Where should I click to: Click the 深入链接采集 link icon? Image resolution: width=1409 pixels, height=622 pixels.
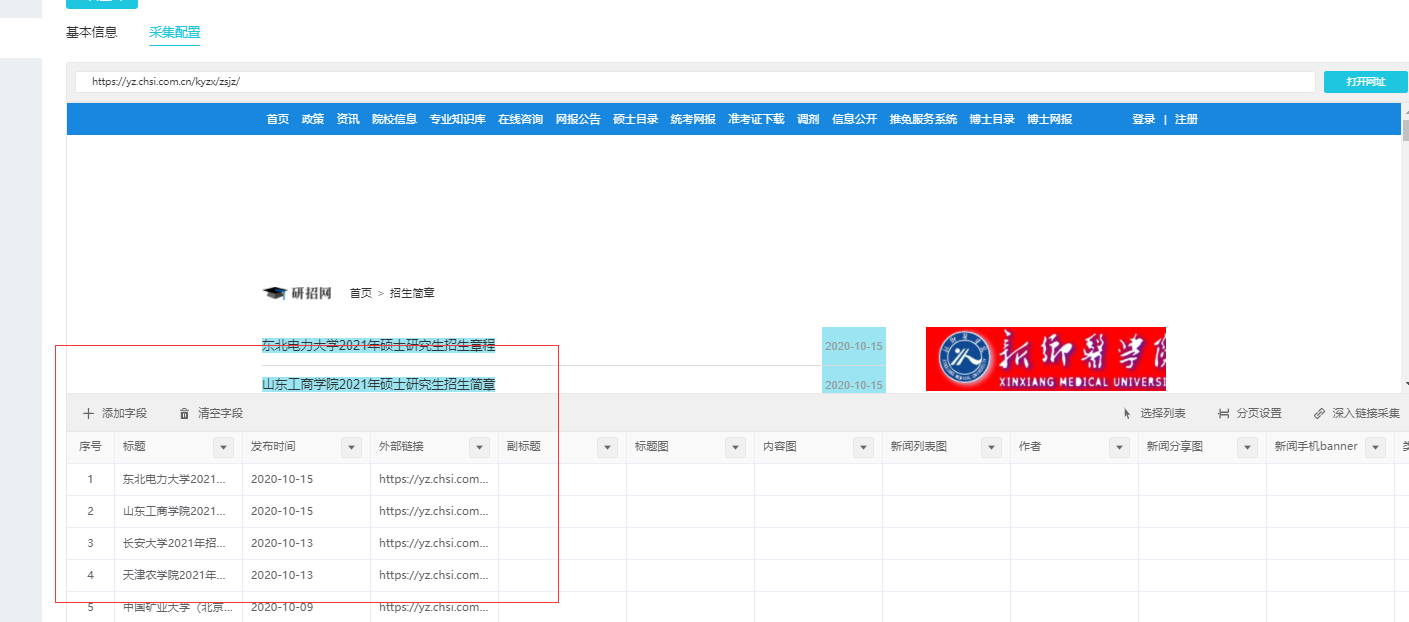(x=1319, y=413)
